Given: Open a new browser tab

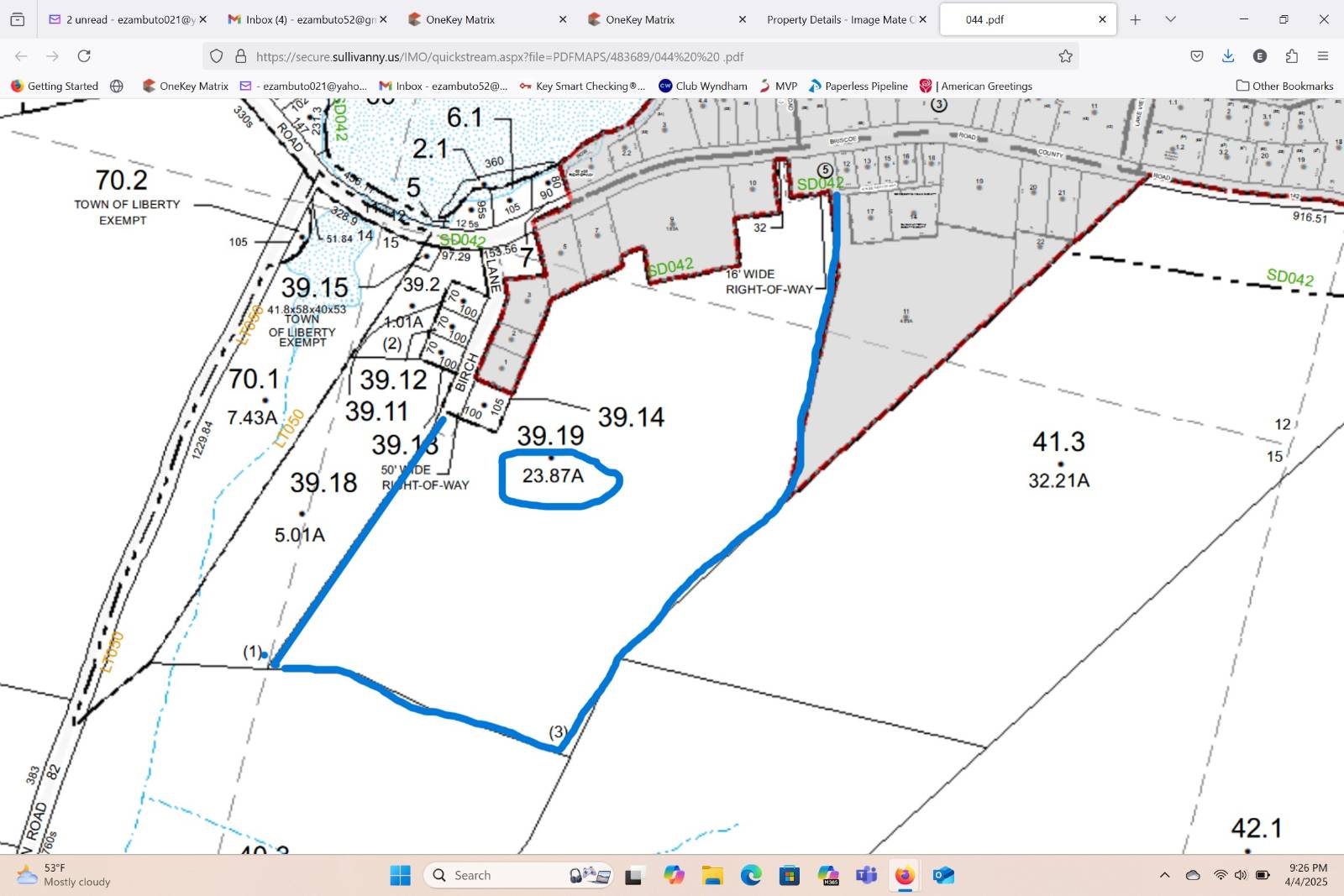Looking at the screenshot, I should 1136,19.
